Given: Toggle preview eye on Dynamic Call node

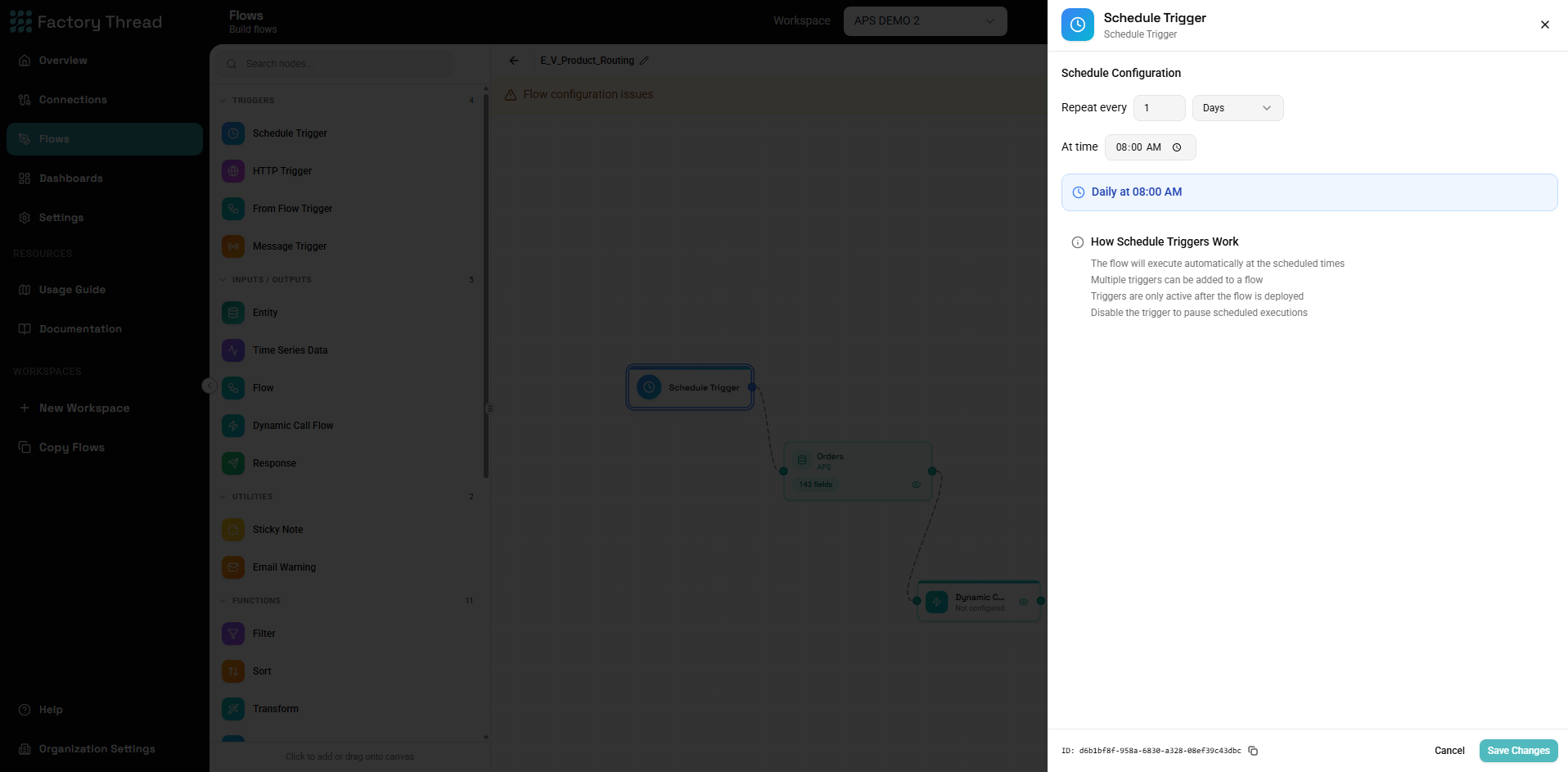Looking at the screenshot, I should pos(1023,602).
